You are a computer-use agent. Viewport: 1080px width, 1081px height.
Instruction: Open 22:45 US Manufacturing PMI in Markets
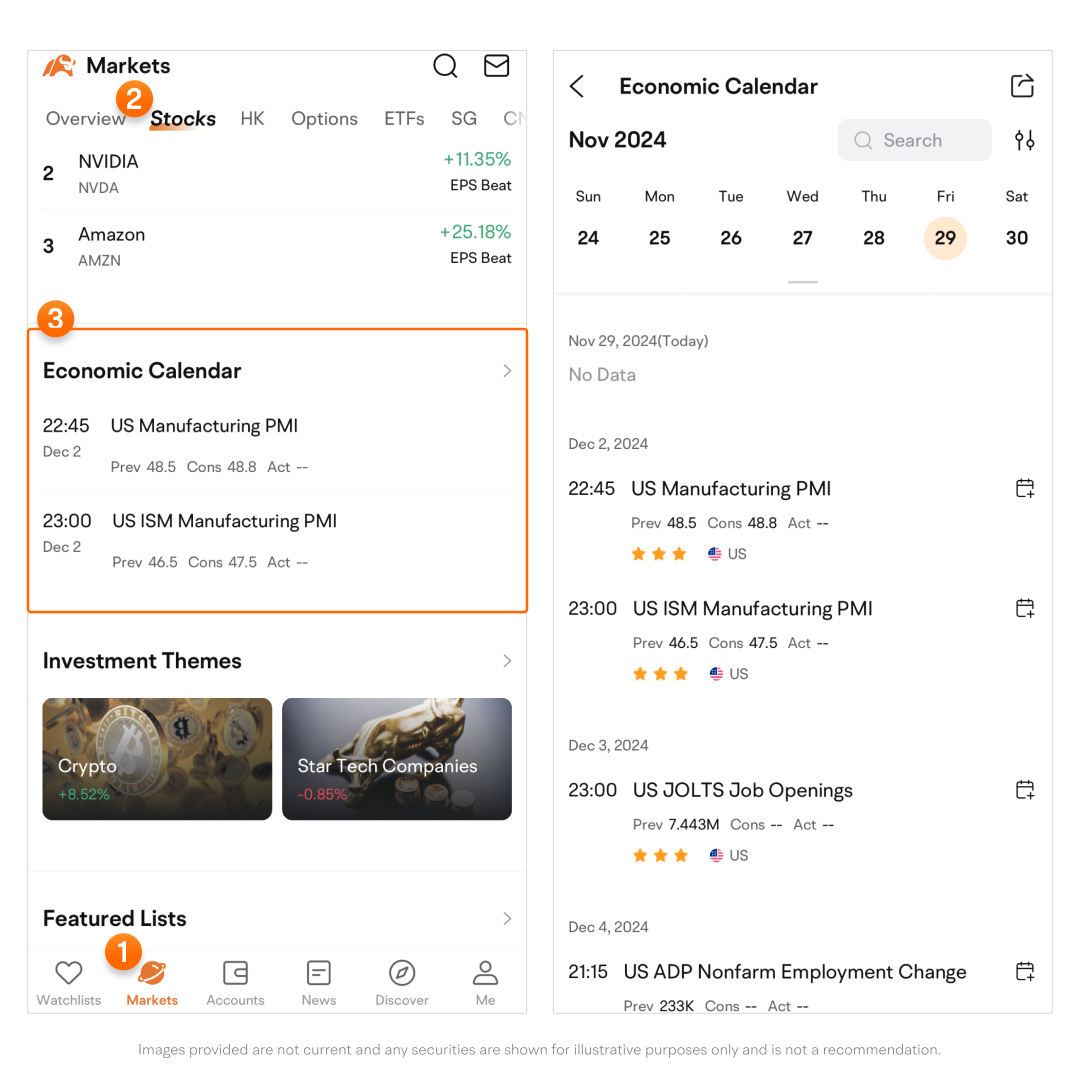[x=277, y=445]
